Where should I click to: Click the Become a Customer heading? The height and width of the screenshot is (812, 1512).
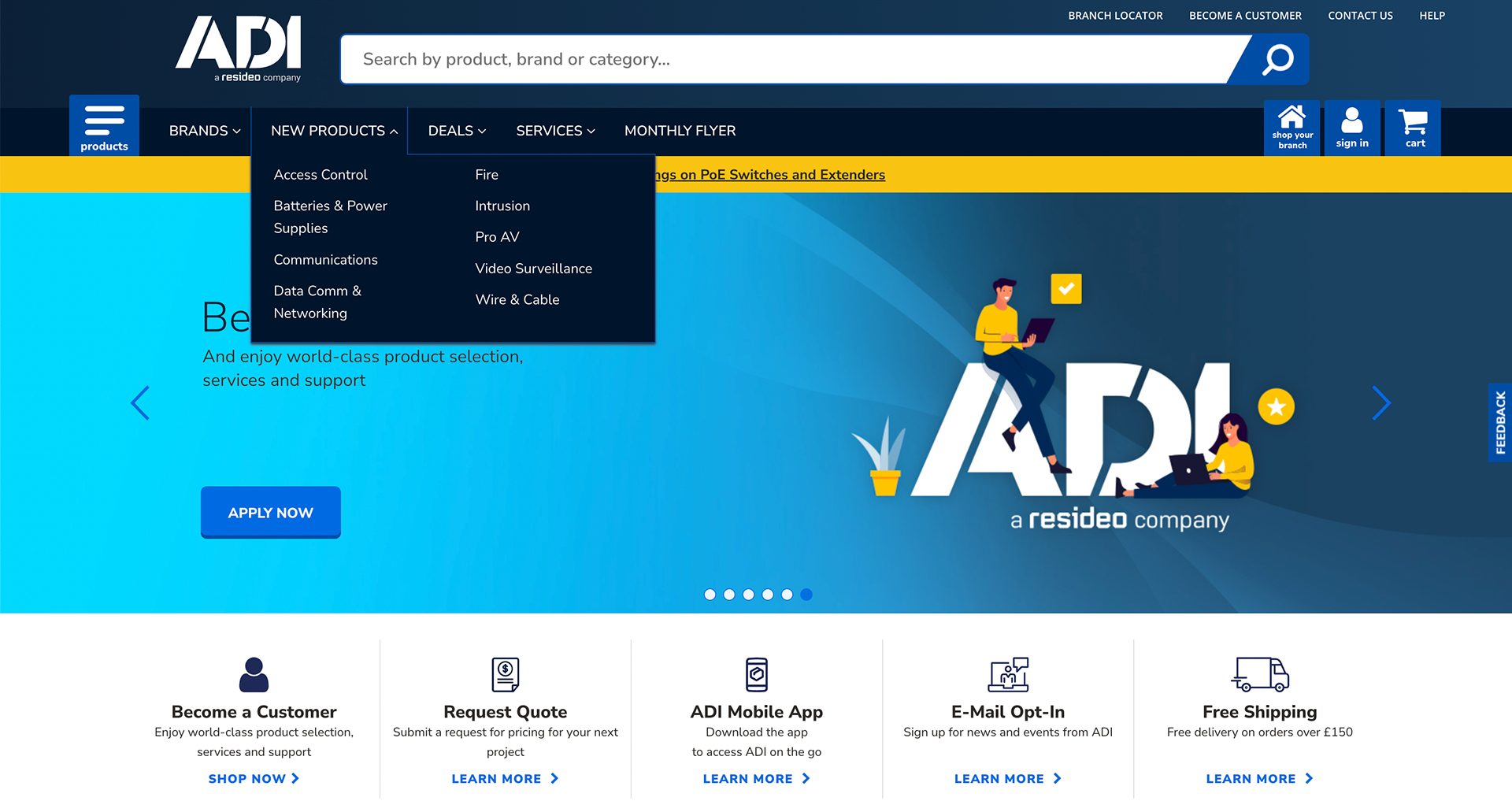tap(254, 712)
